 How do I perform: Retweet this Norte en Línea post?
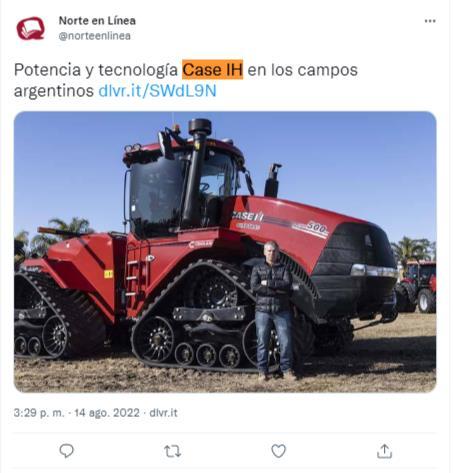tap(172, 451)
